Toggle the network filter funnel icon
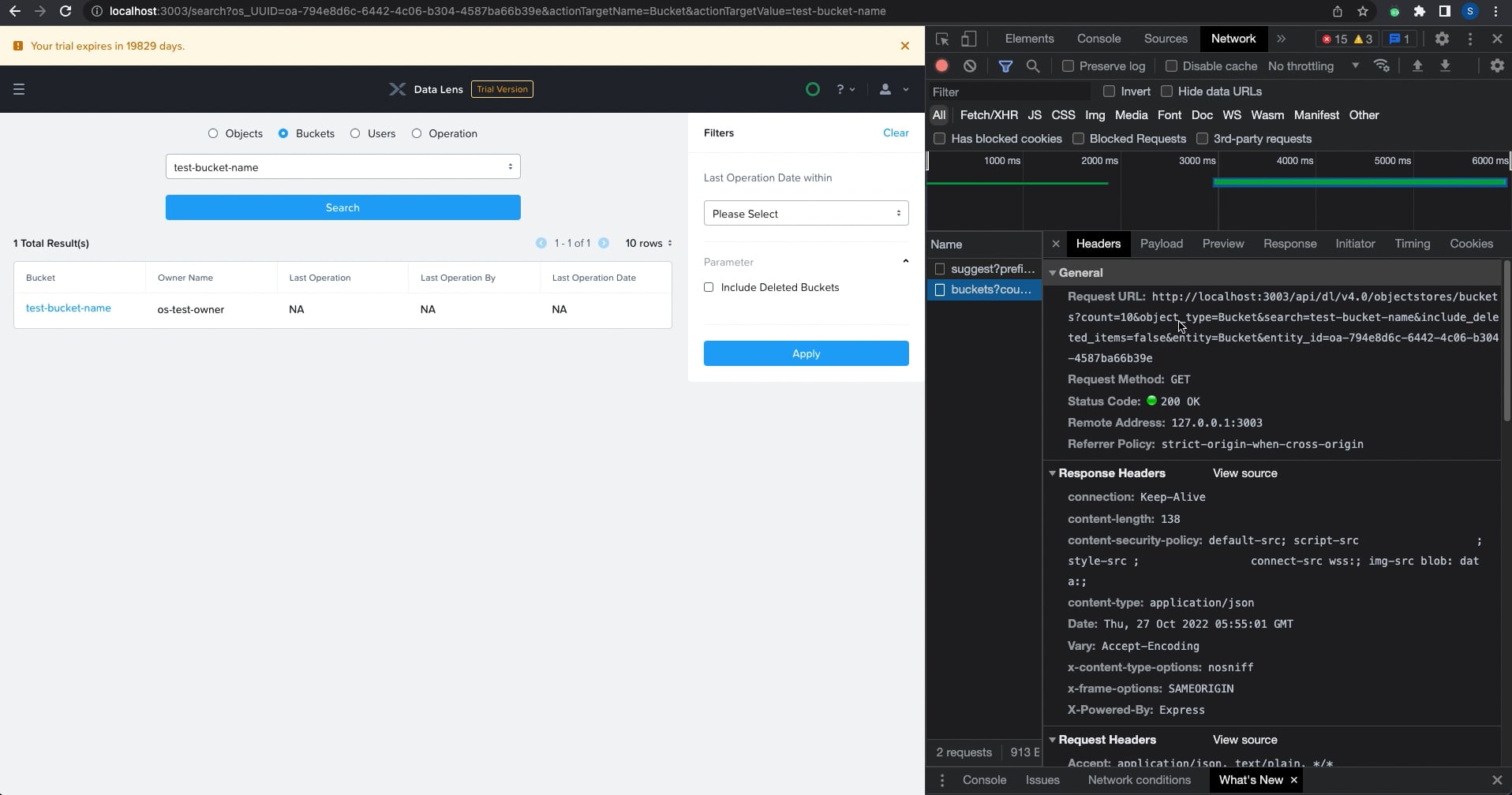The image size is (1512, 795). [x=1005, y=66]
